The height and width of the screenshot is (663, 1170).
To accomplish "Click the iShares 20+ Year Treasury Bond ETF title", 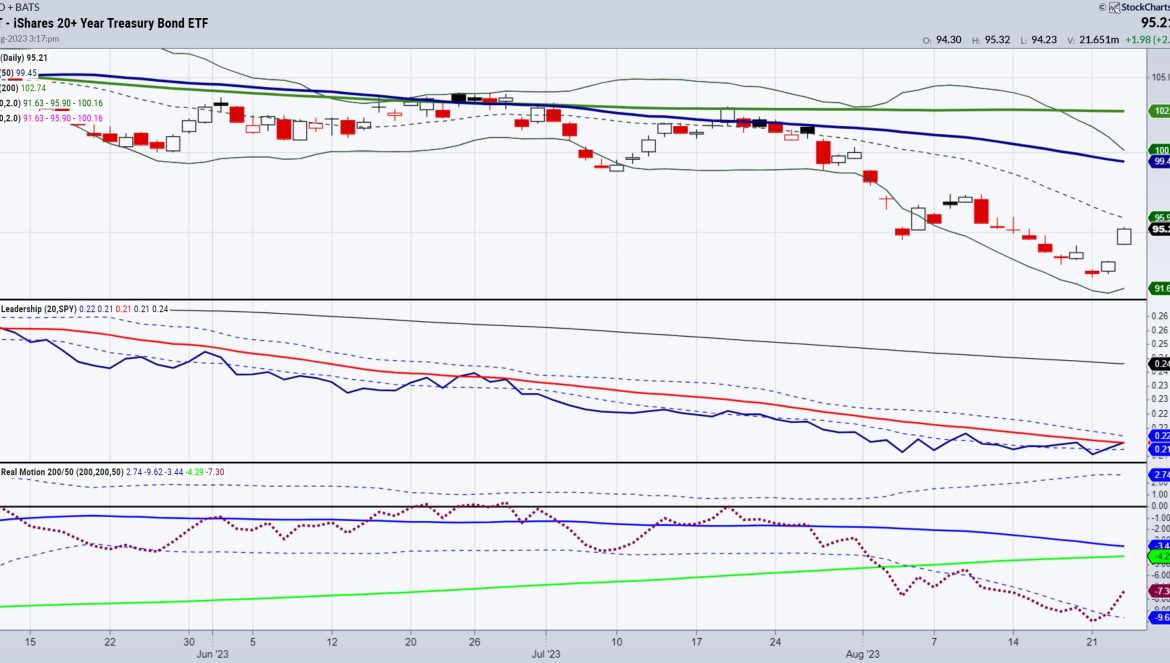I will (x=110, y=23).
